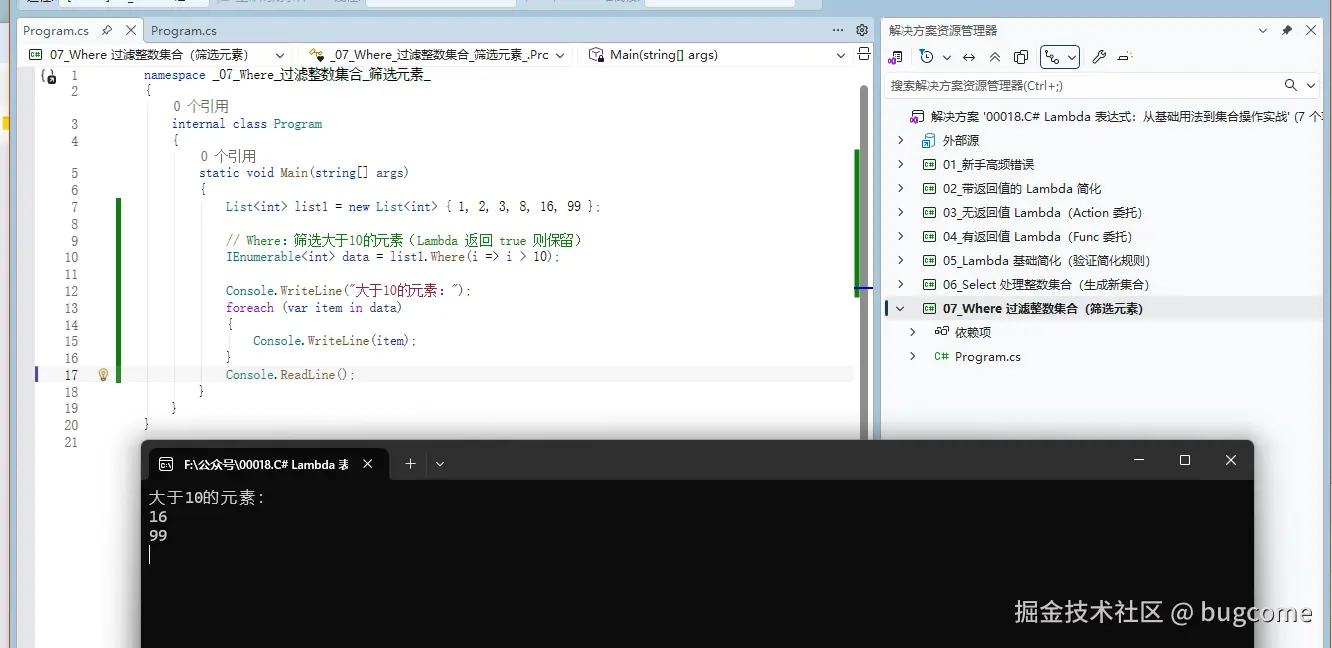Click the C# project icon of 04_有返回值 Lambda
1332x648 pixels.
[x=929, y=236]
